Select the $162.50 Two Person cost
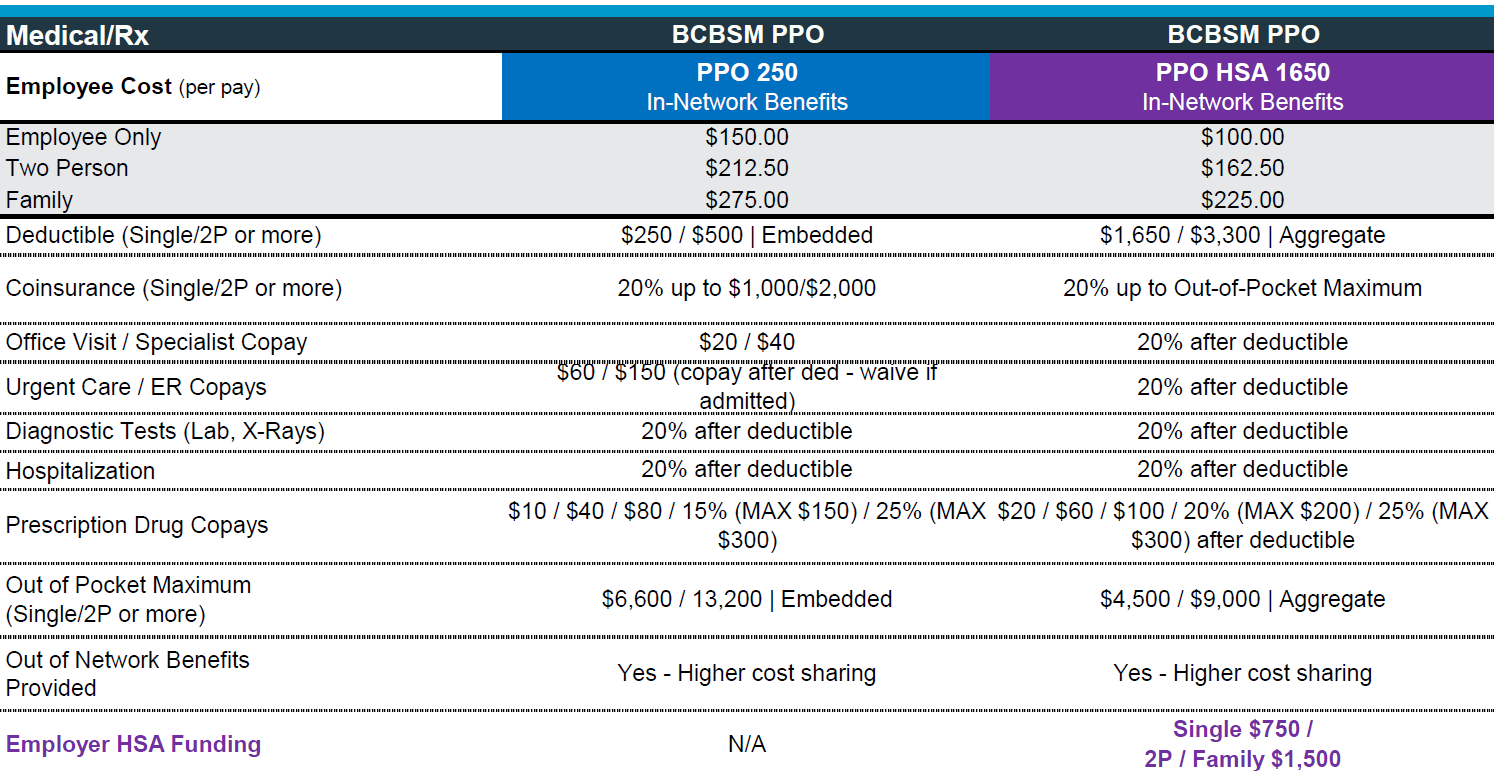 click(x=1242, y=168)
